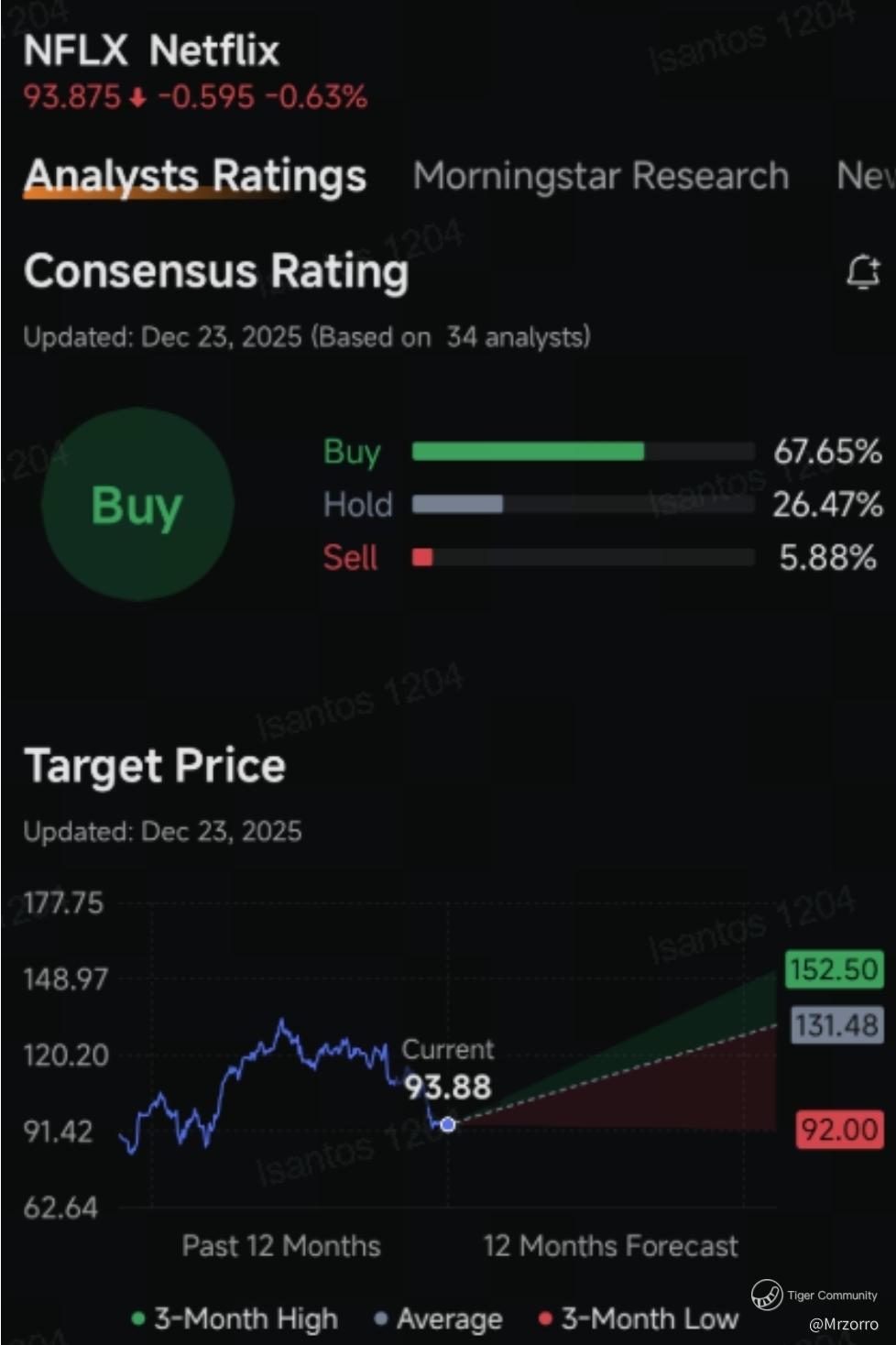
Task: Tap the round green Buy consensus badge
Action: pyautogui.click(x=137, y=505)
